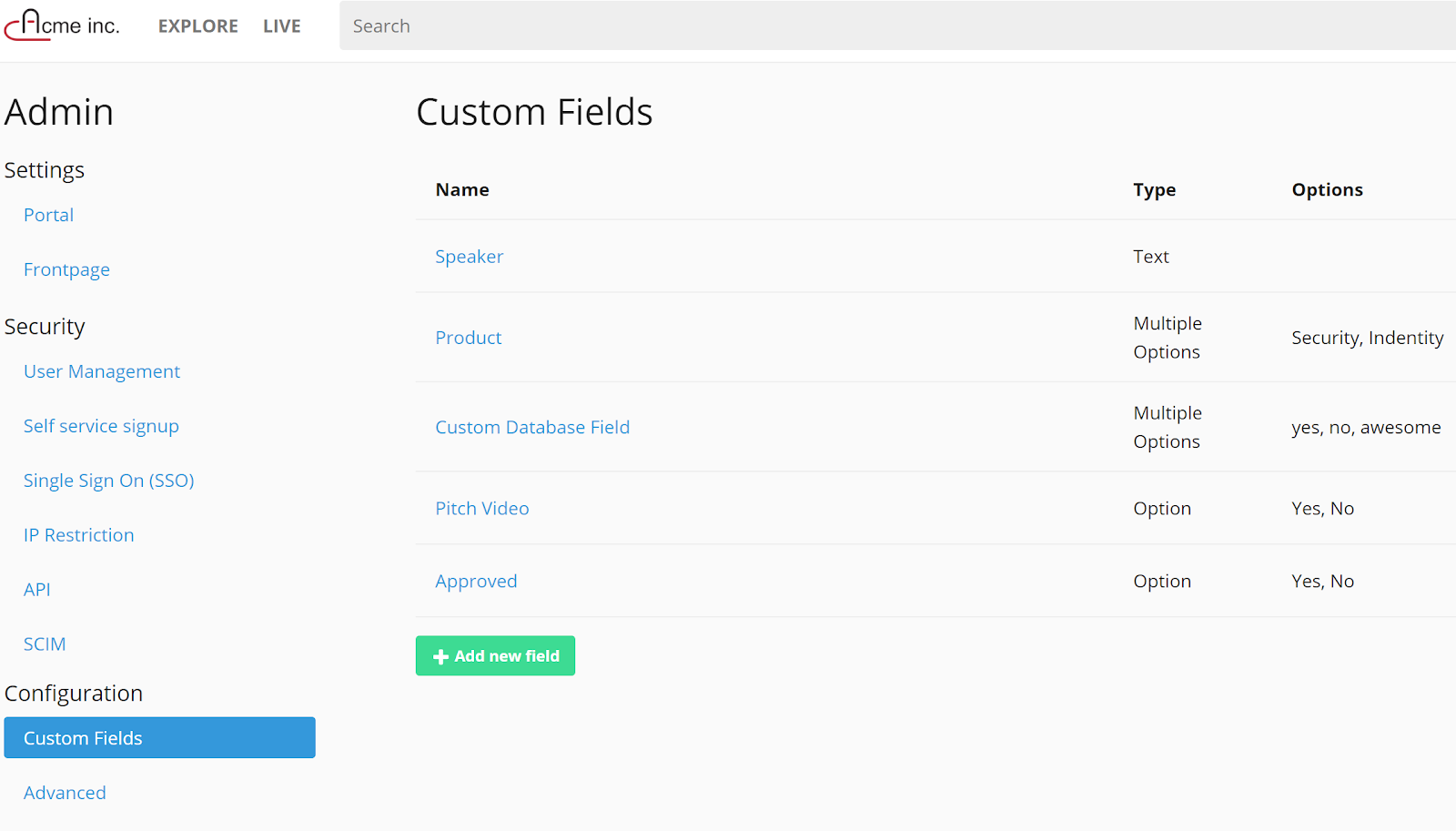Open Single Sign On (SSO) settings
The width and height of the screenshot is (1456, 831).
pyautogui.click(x=109, y=481)
